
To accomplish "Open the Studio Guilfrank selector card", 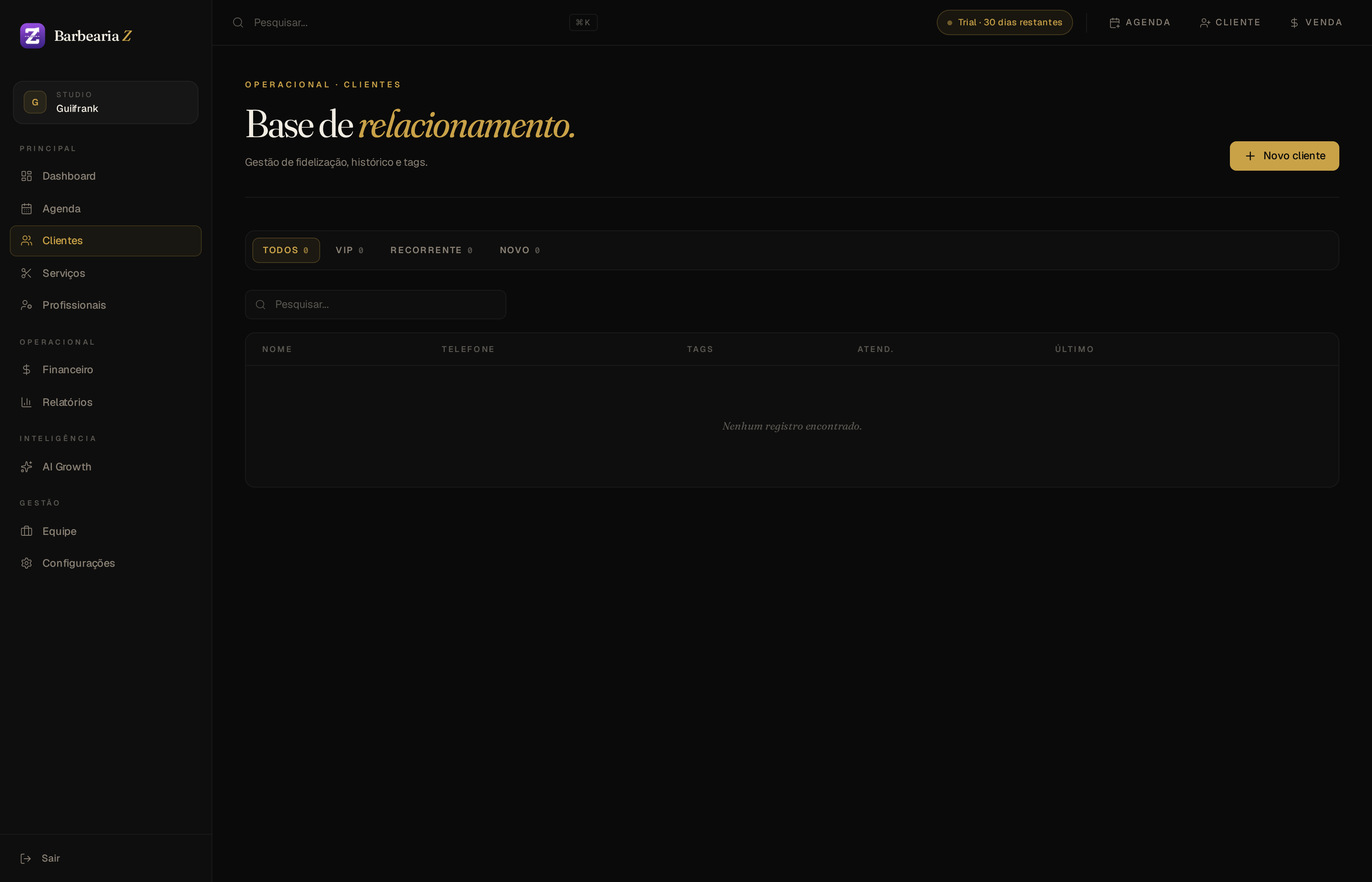I will coord(105,102).
